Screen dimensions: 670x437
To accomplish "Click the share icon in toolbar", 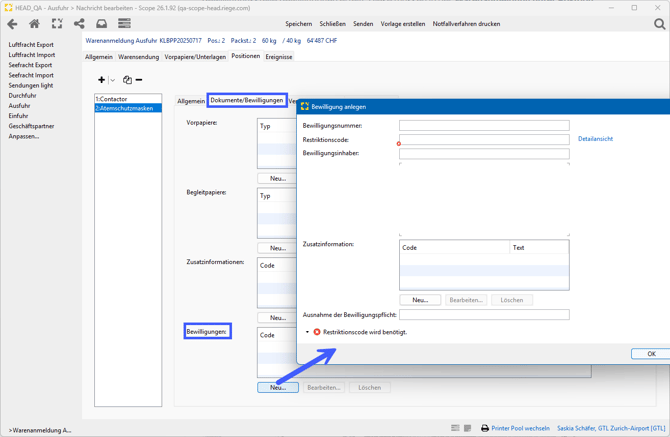I will 79,24.
